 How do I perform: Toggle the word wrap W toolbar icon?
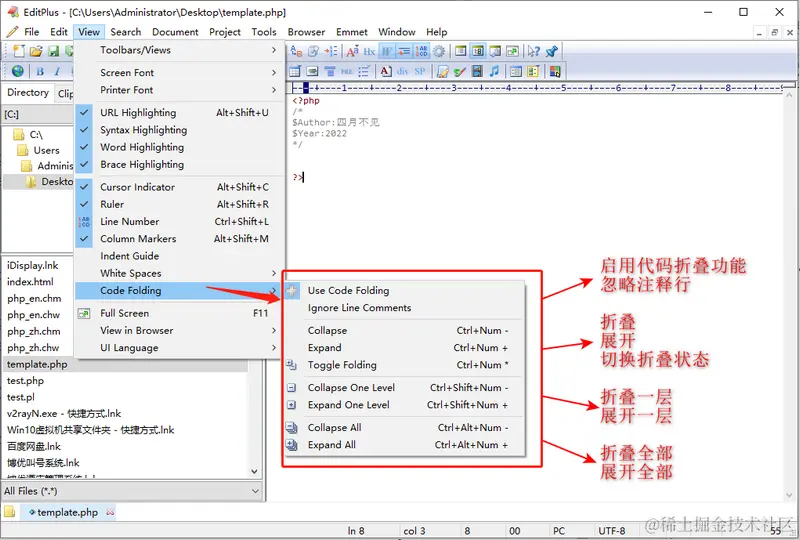[x=387, y=51]
